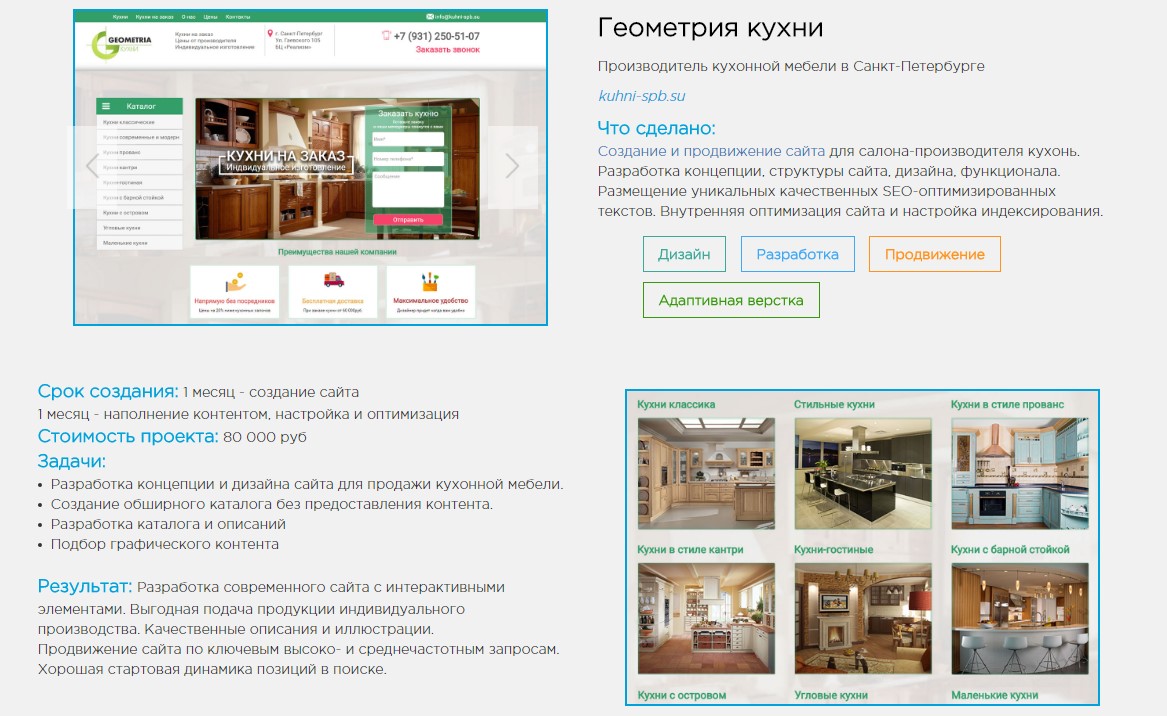Viewport: 1167px width, 716px height.
Task: Click Кухни с островом label in gallery preview
Action: click(682, 695)
